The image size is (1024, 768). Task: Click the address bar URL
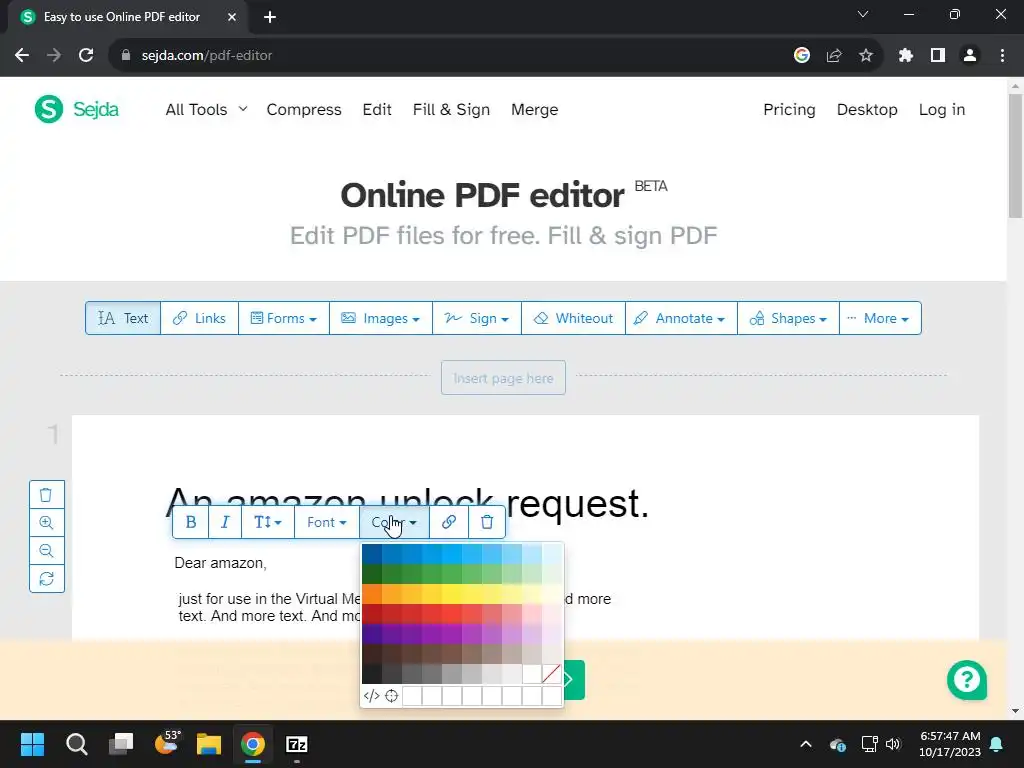206,56
